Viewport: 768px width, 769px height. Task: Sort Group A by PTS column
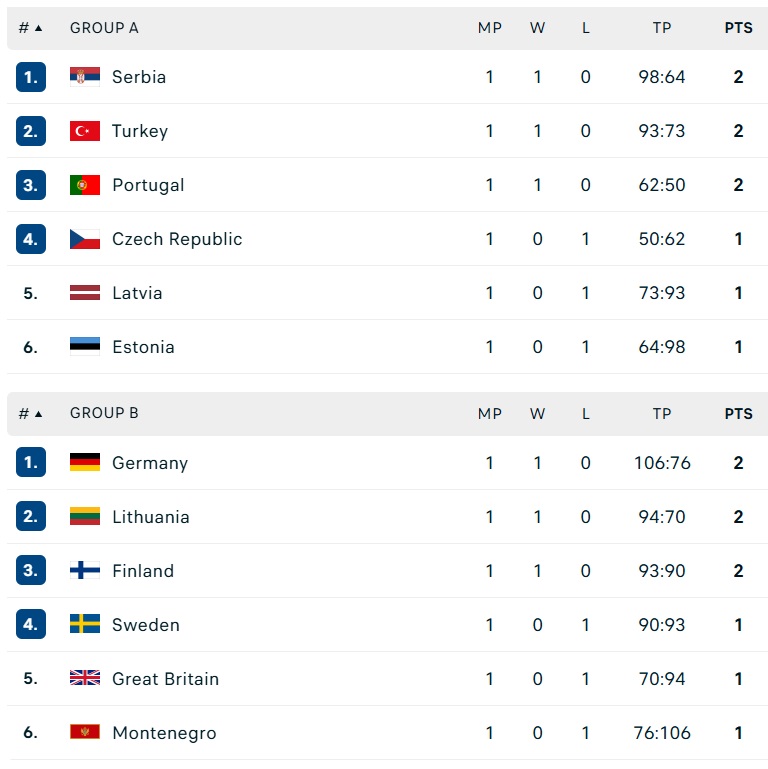point(739,27)
